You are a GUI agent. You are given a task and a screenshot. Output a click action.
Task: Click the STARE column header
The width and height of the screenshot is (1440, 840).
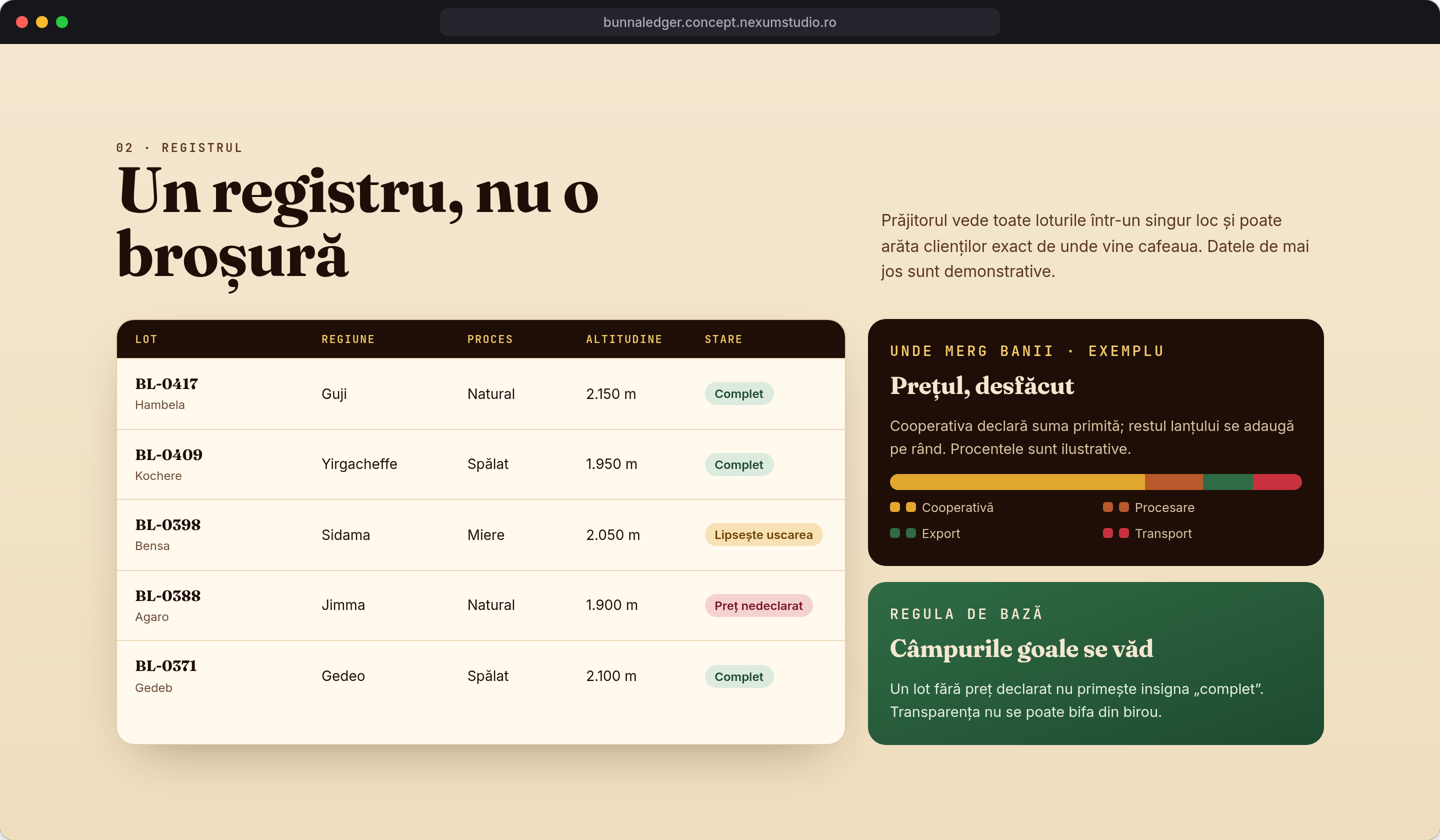723,339
